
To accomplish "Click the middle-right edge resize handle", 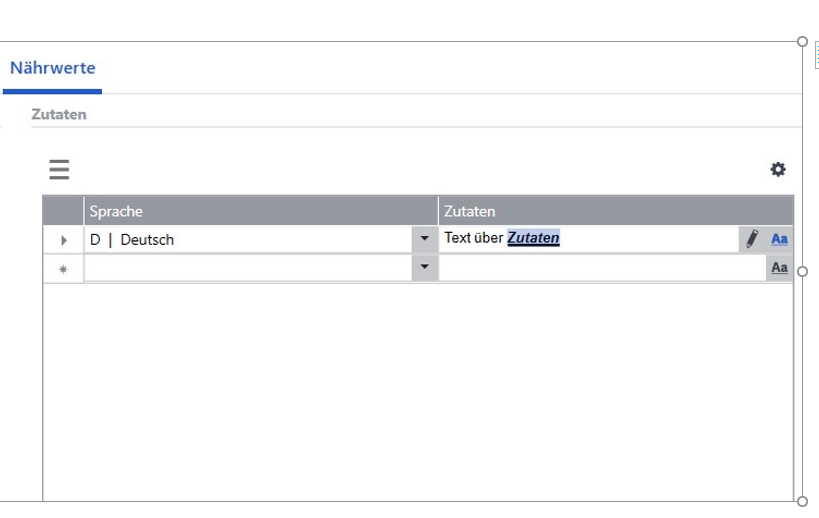I will (802, 271).
